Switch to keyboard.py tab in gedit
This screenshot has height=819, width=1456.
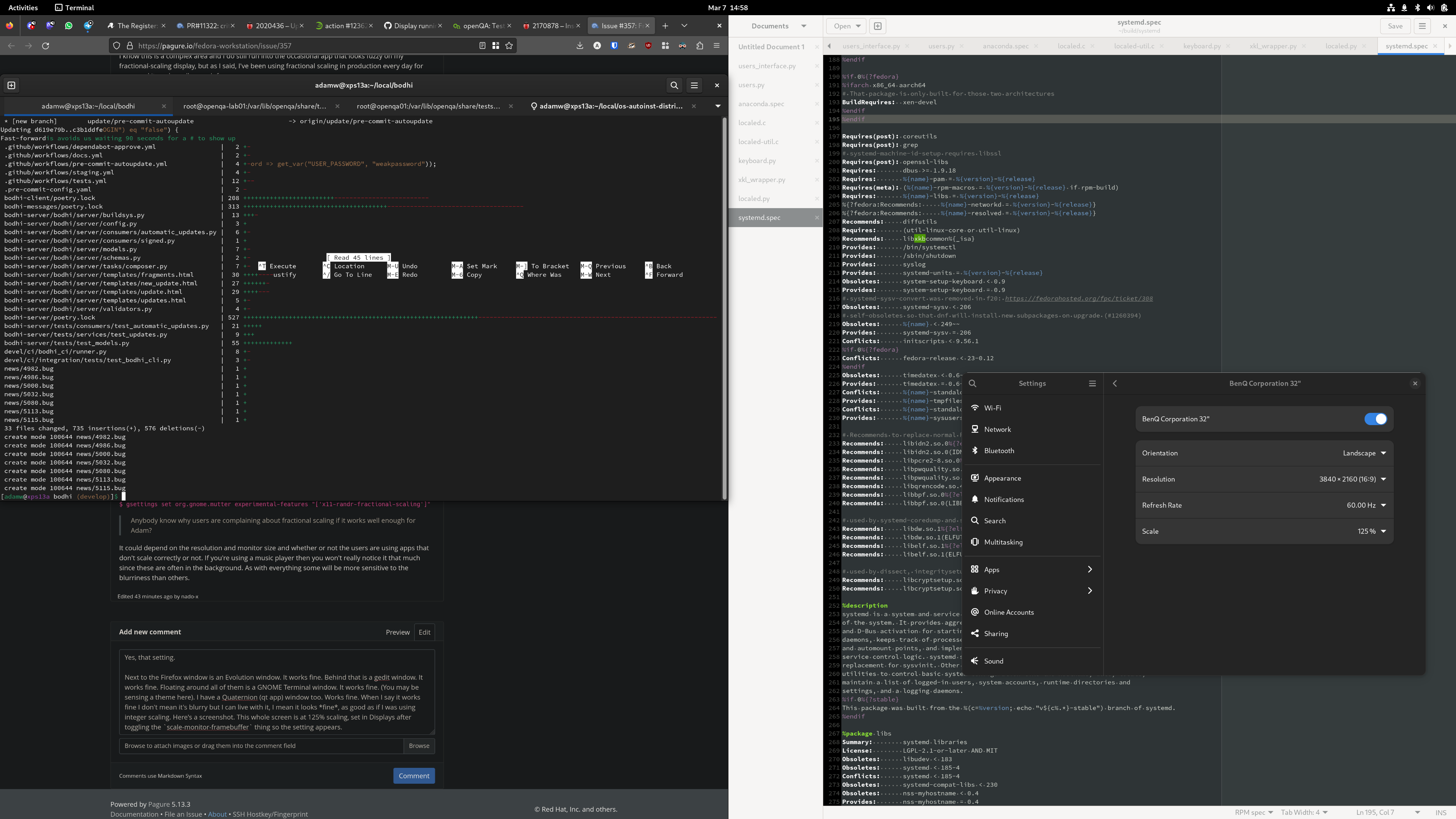[1202, 46]
